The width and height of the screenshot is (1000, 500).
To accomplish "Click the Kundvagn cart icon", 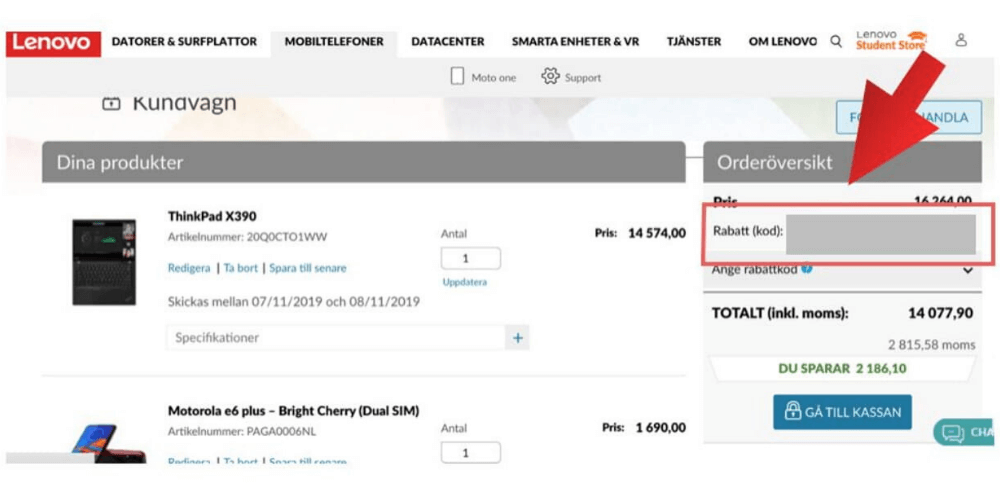I will point(111,103).
